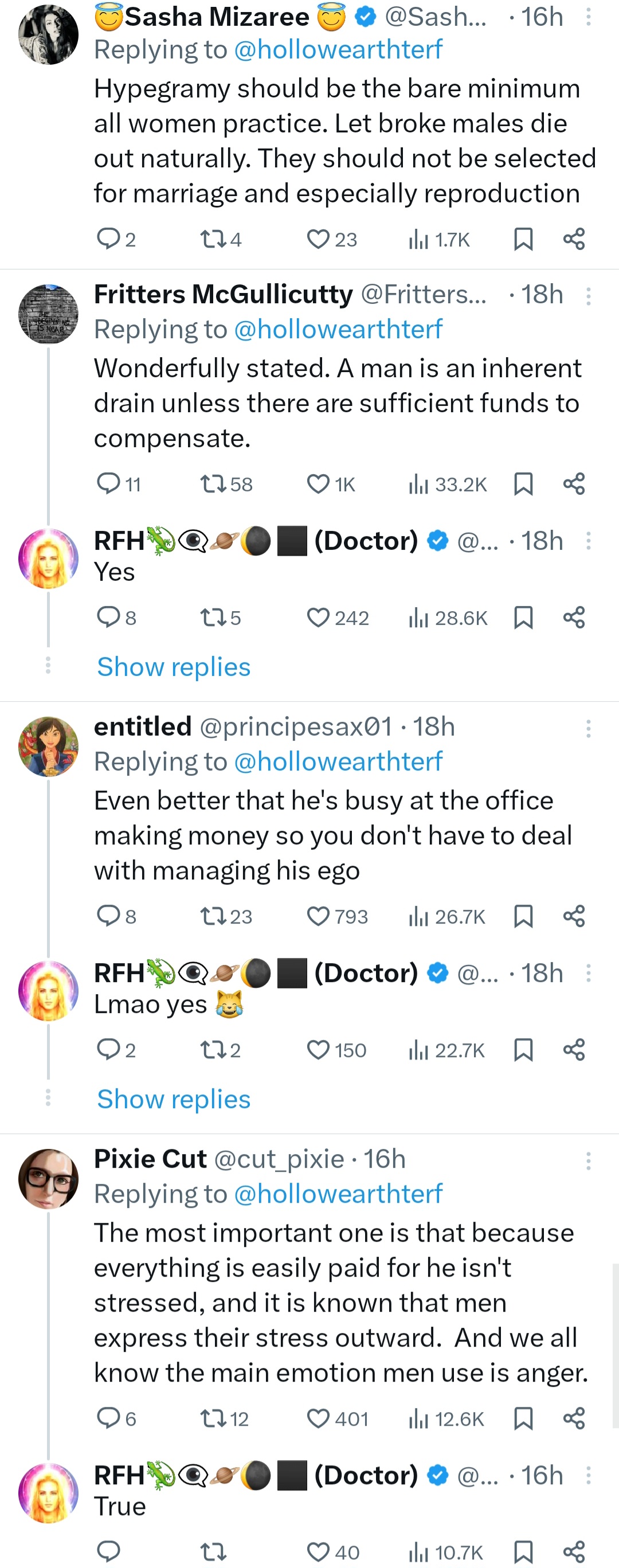619x1568 pixels.
Task: Open more options for Pixie Cut's tweet
Action: 588,1161
